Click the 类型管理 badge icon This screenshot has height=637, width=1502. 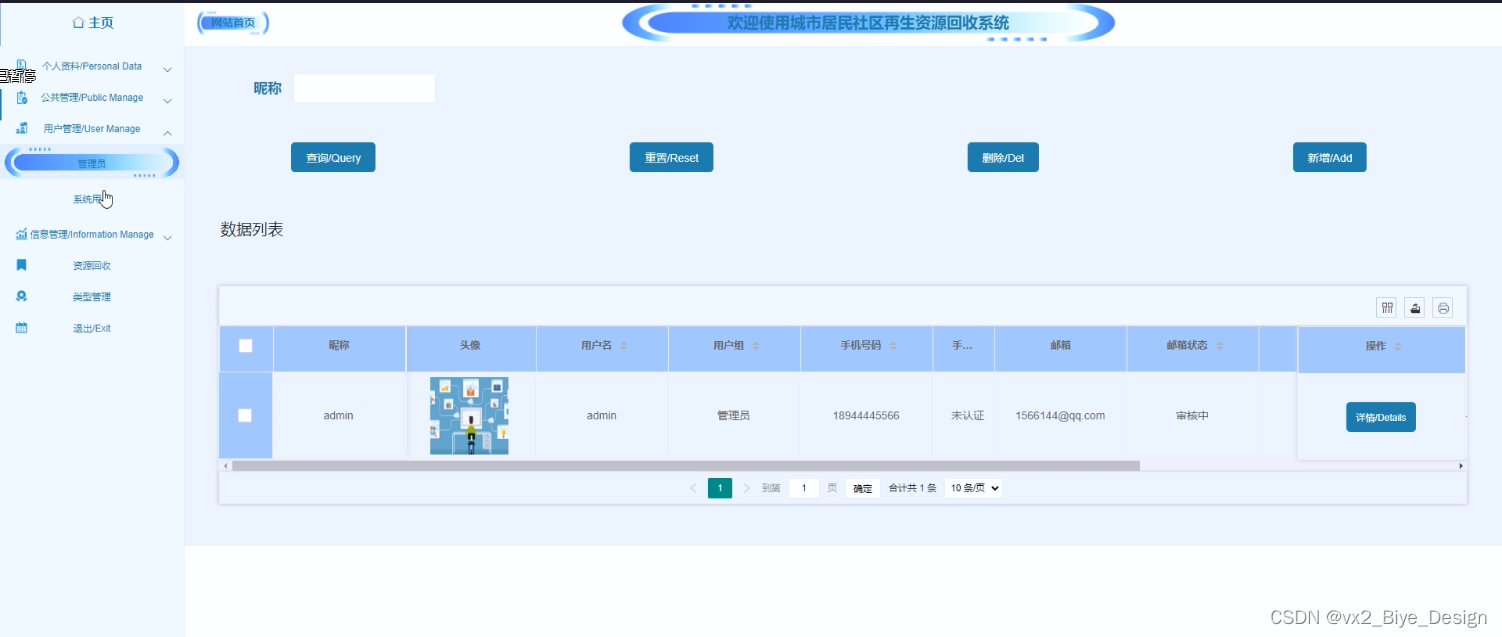22,297
